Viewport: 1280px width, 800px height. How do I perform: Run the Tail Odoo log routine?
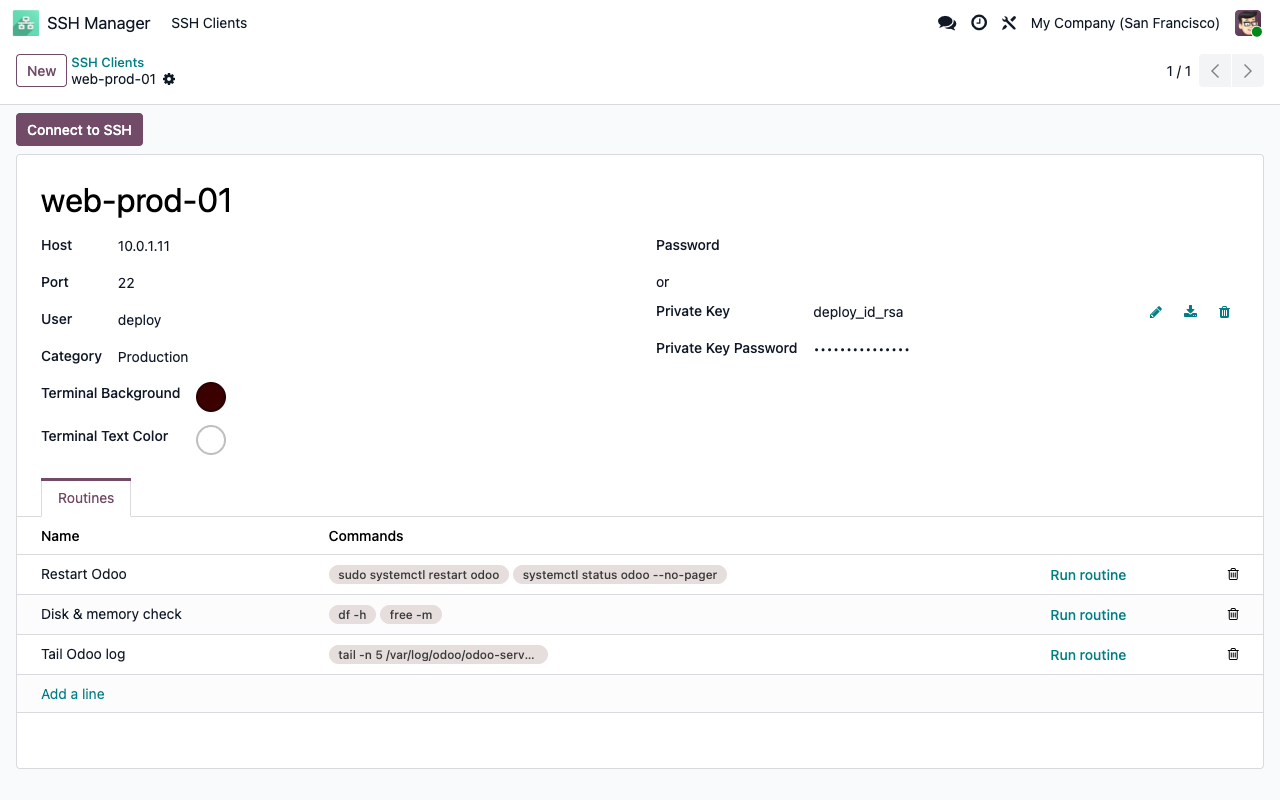click(x=1088, y=655)
